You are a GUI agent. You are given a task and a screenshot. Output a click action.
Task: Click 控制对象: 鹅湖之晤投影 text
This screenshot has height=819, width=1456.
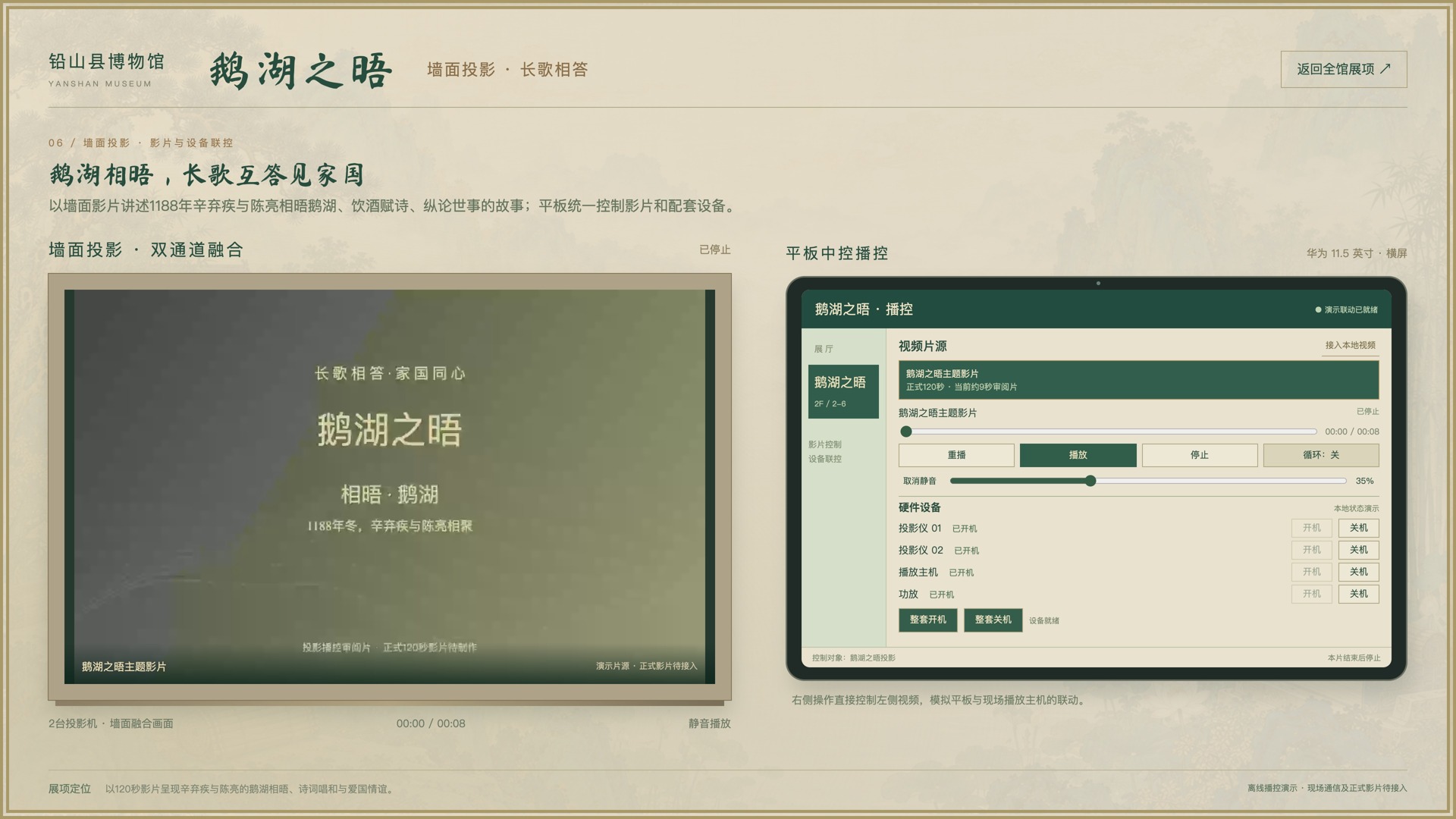click(x=854, y=657)
